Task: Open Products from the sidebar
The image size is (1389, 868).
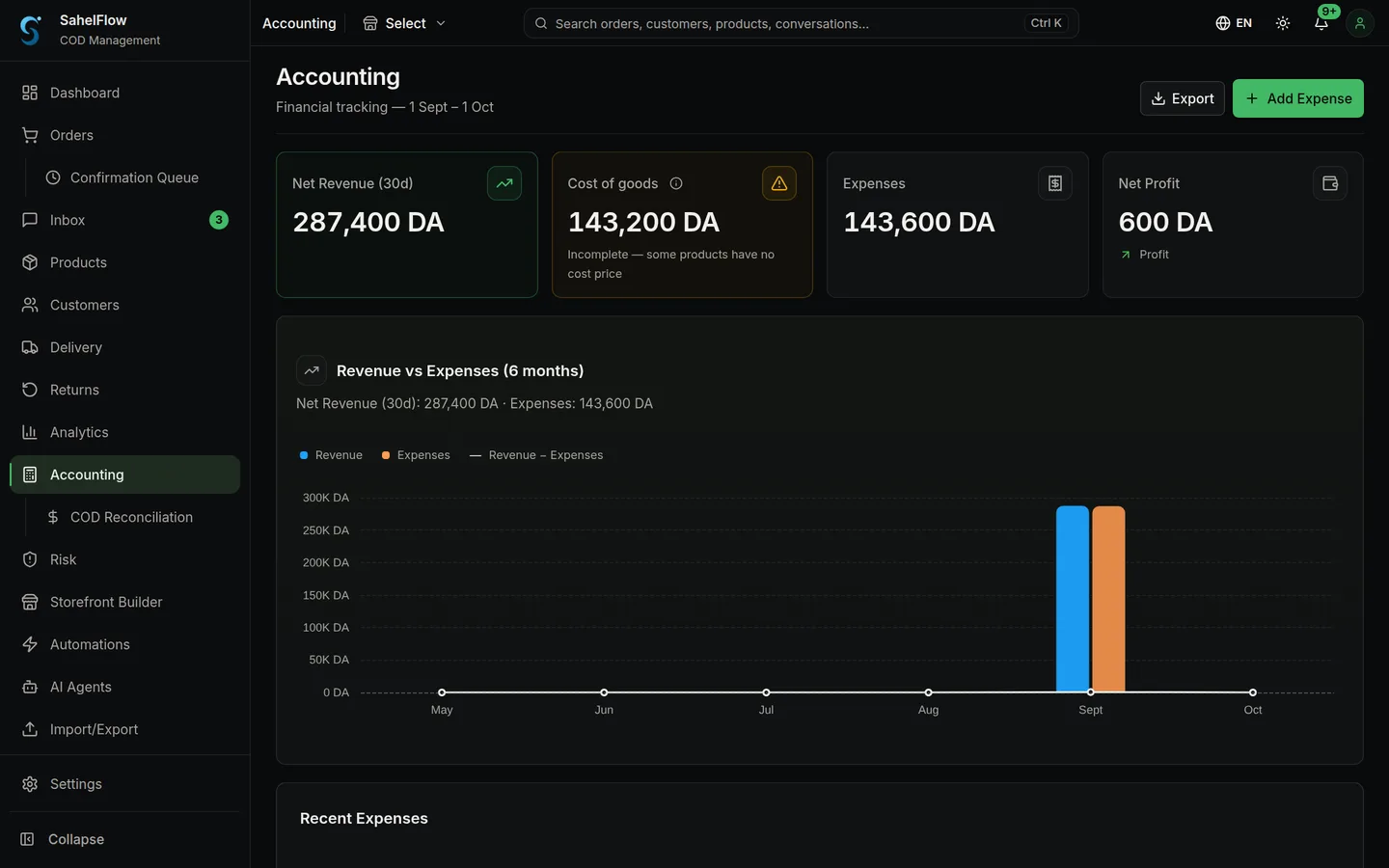Action: pyautogui.click(x=124, y=262)
